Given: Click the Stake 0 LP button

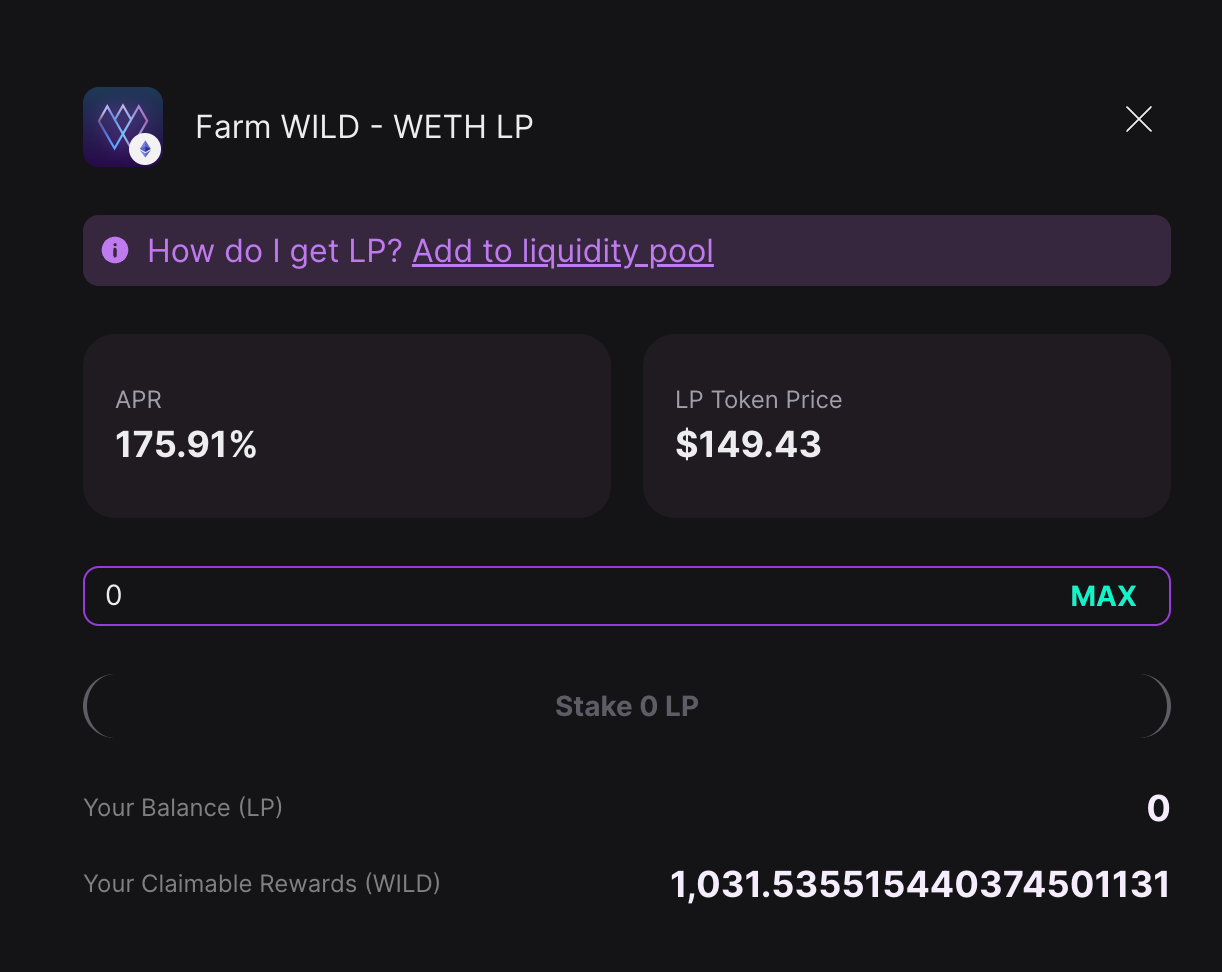Looking at the screenshot, I should (x=627, y=706).
